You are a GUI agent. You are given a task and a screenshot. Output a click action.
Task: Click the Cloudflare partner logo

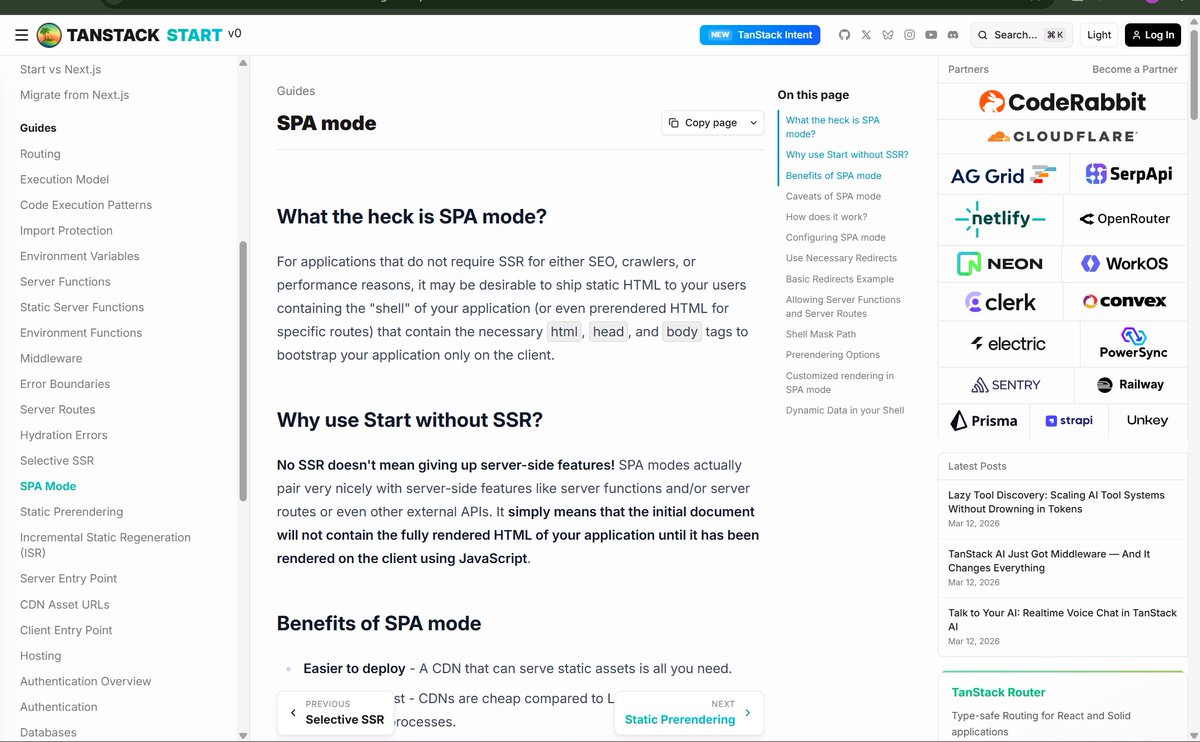click(1062, 136)
